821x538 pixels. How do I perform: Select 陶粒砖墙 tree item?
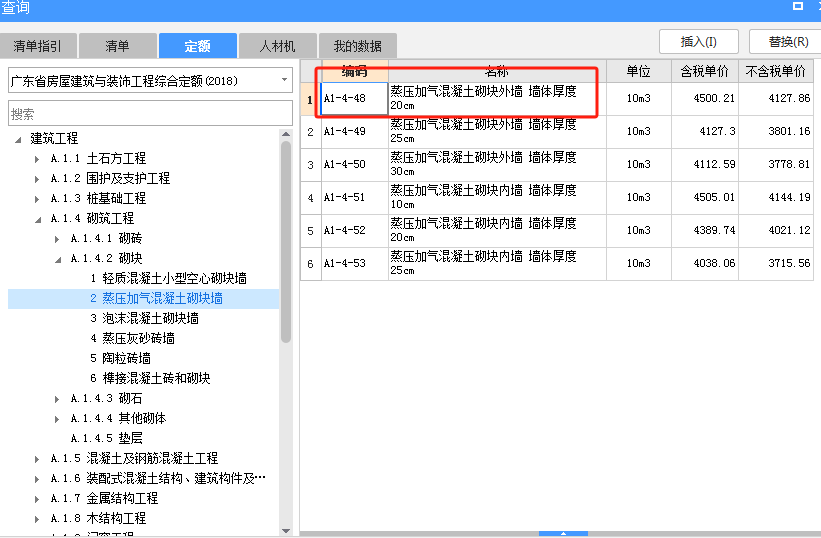[x=120, y=358]
